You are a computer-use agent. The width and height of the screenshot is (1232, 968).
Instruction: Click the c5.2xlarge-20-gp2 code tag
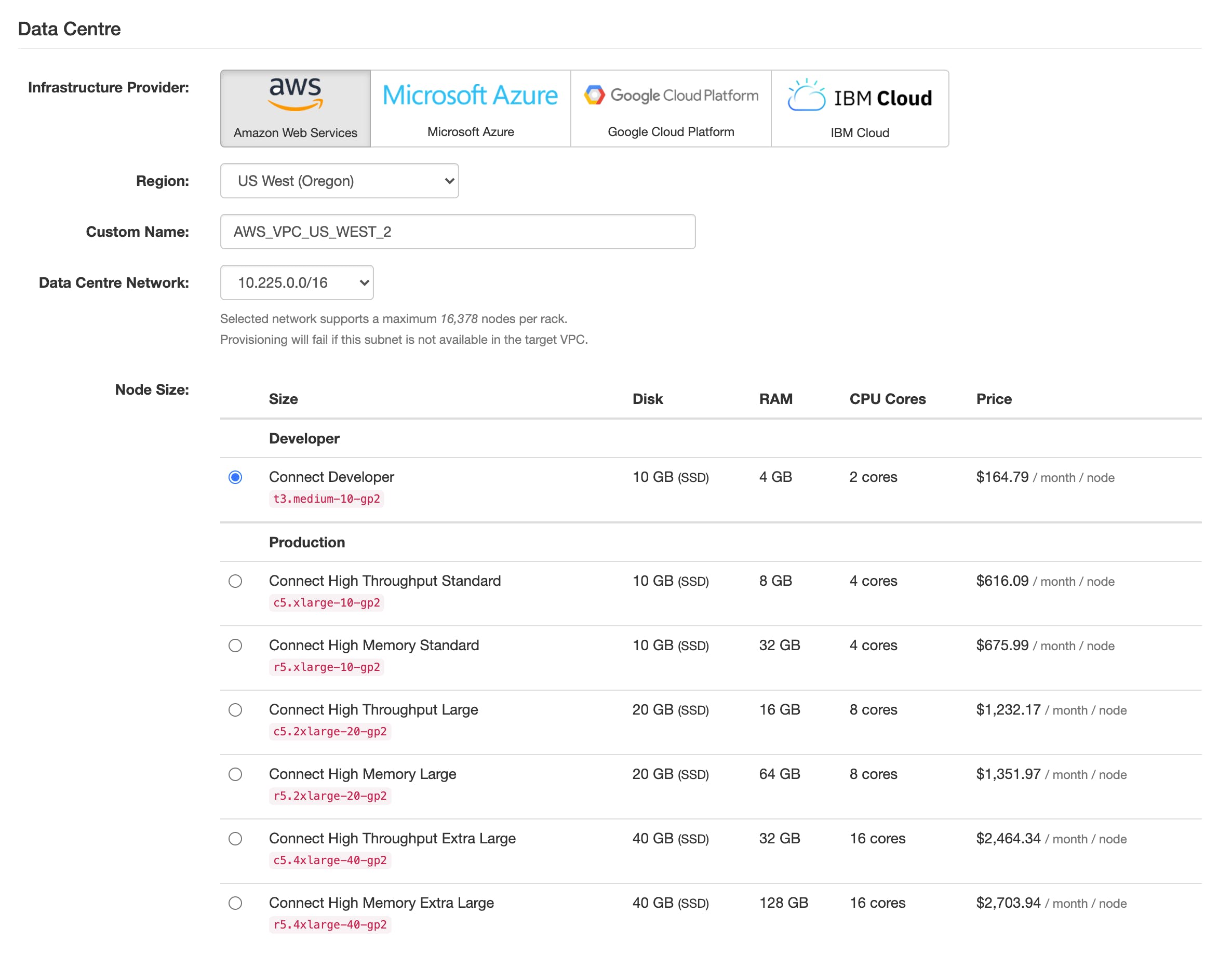pos(330,731)
